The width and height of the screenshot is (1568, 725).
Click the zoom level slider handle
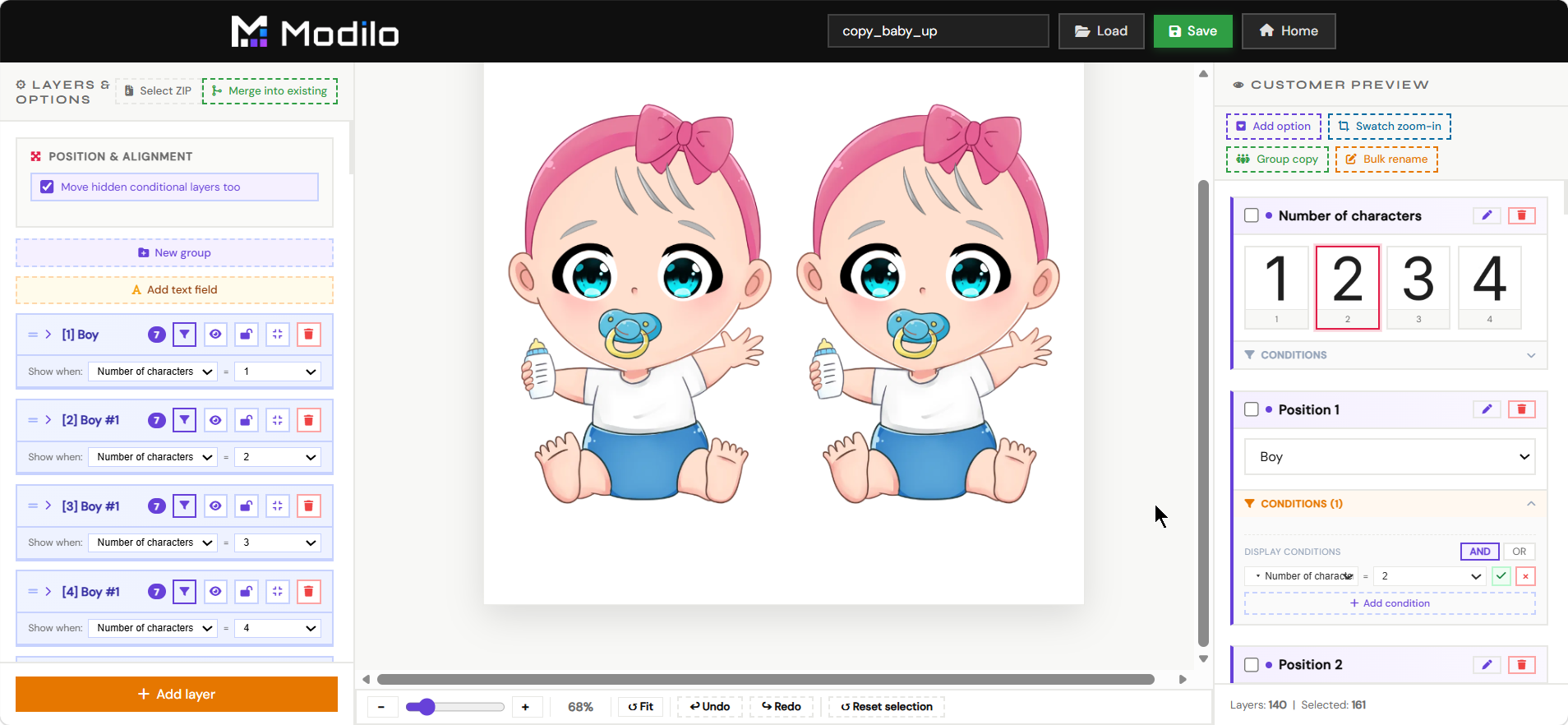pyautogui.click(x=426, y=707)
